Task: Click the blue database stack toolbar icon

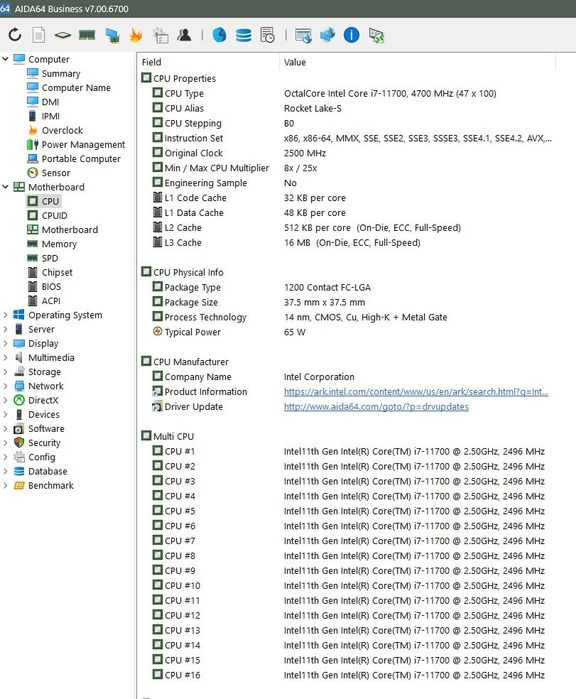Action: tap(243, 35)
